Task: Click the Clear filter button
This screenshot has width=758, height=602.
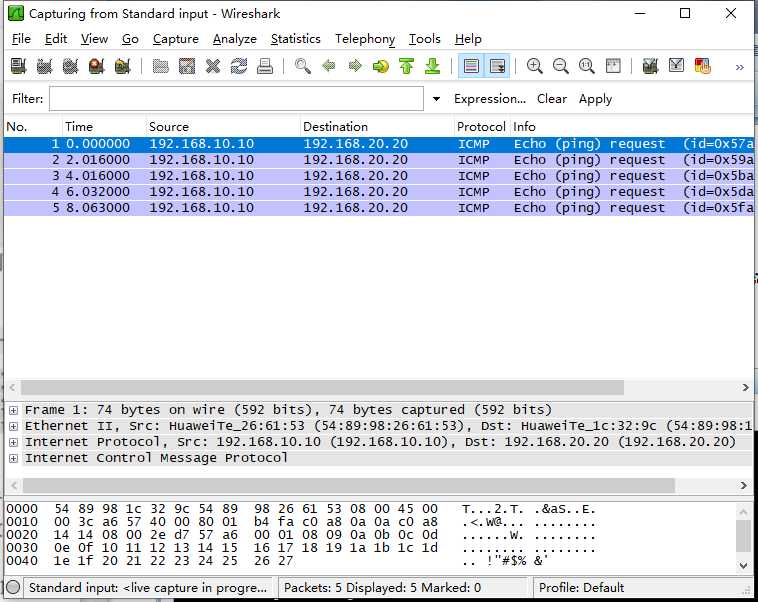Action: click(x=552, y=99)
